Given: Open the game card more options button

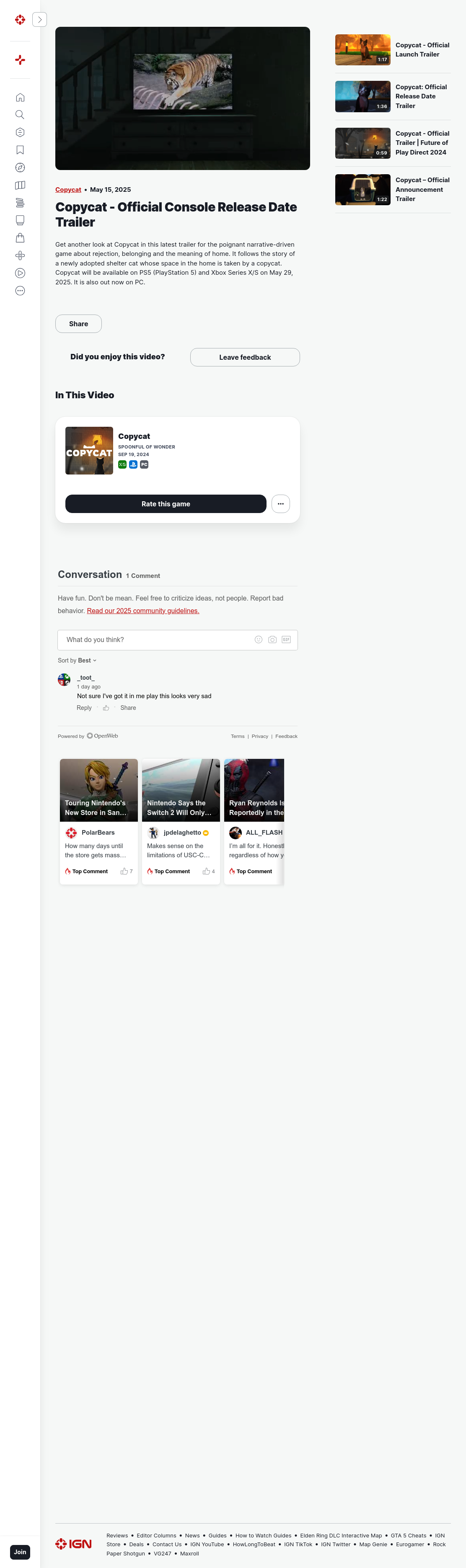Looking at the screenshot, I should tap(281, 504).
